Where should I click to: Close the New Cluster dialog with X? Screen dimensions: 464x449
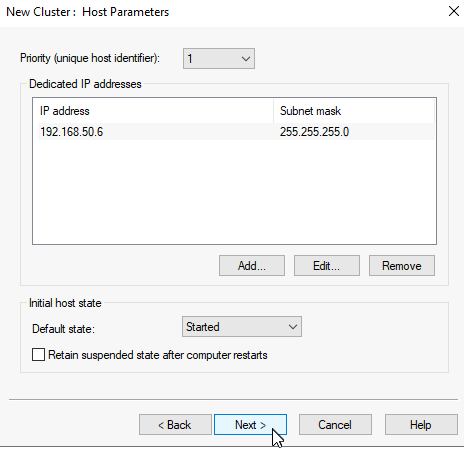(454, 11)
